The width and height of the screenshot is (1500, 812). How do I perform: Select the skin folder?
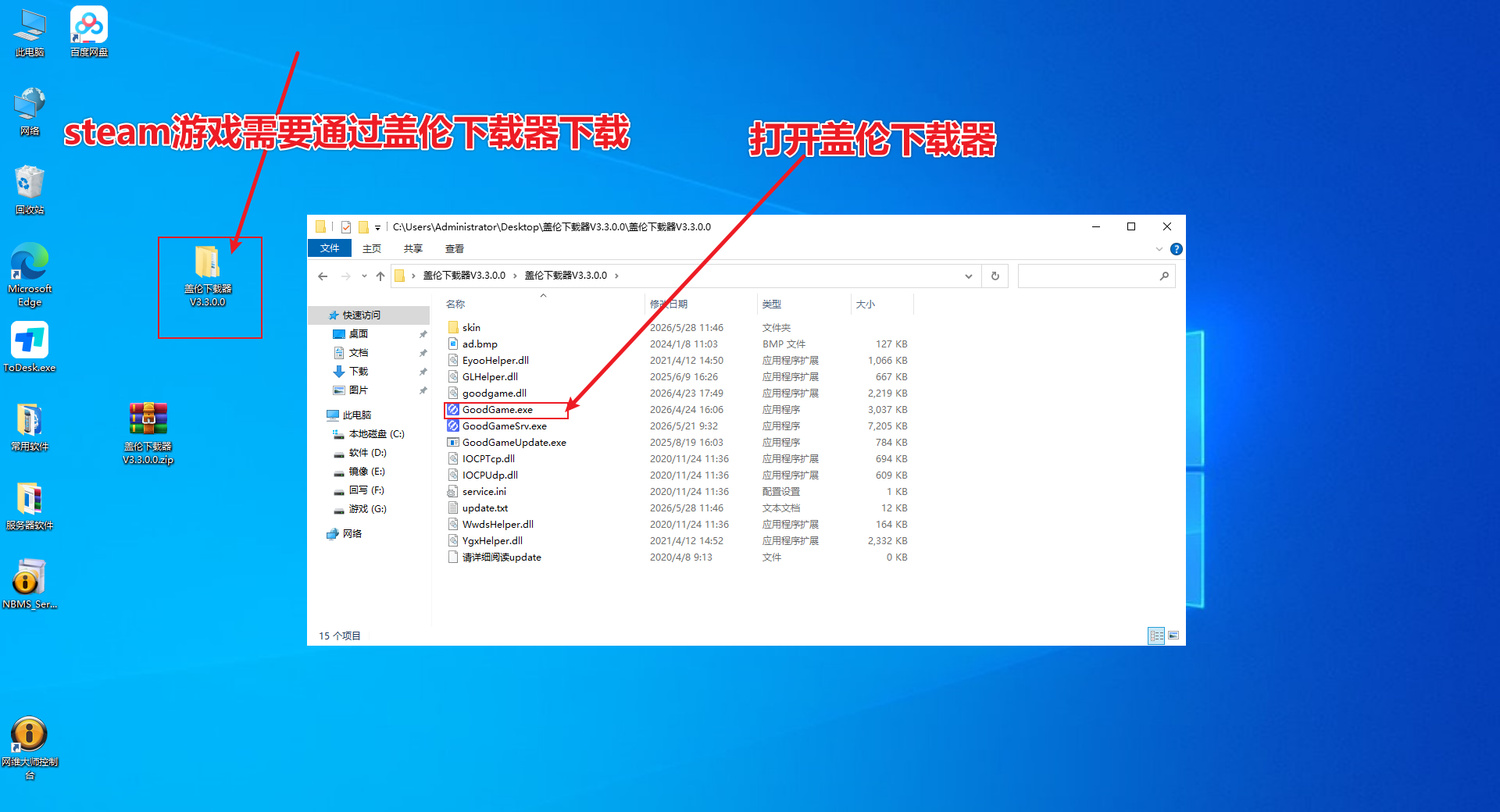coord(471,328)
